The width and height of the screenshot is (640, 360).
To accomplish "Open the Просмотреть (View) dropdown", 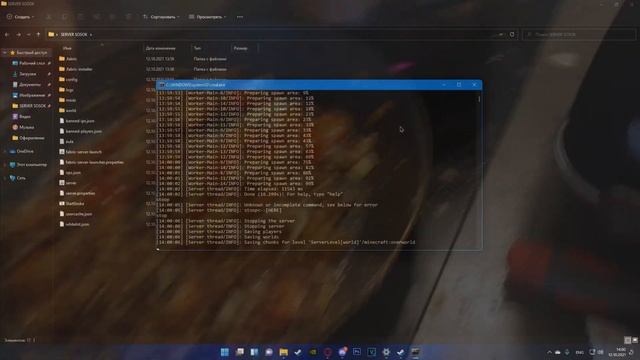I will [x=207, y=17].
